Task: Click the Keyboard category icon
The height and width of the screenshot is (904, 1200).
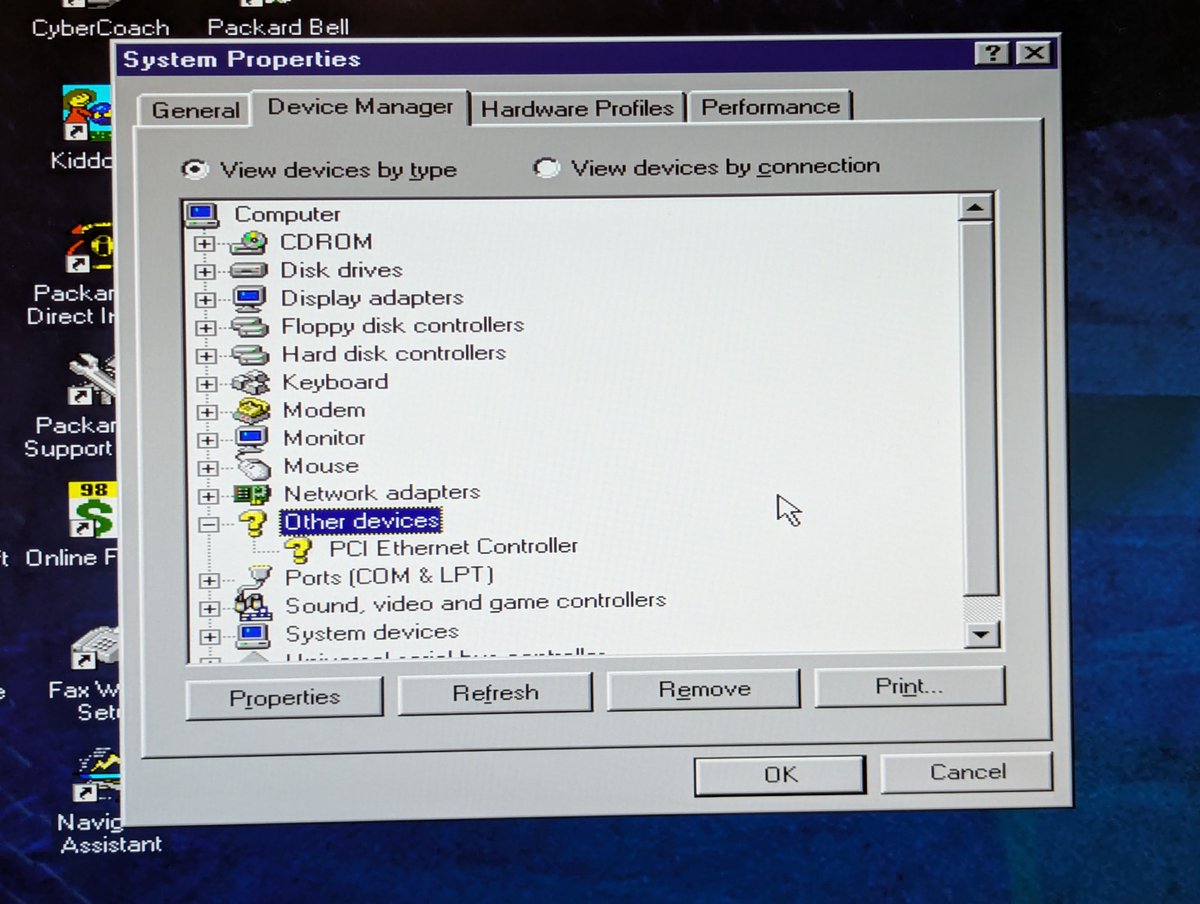Action: [x=250, y=382]
